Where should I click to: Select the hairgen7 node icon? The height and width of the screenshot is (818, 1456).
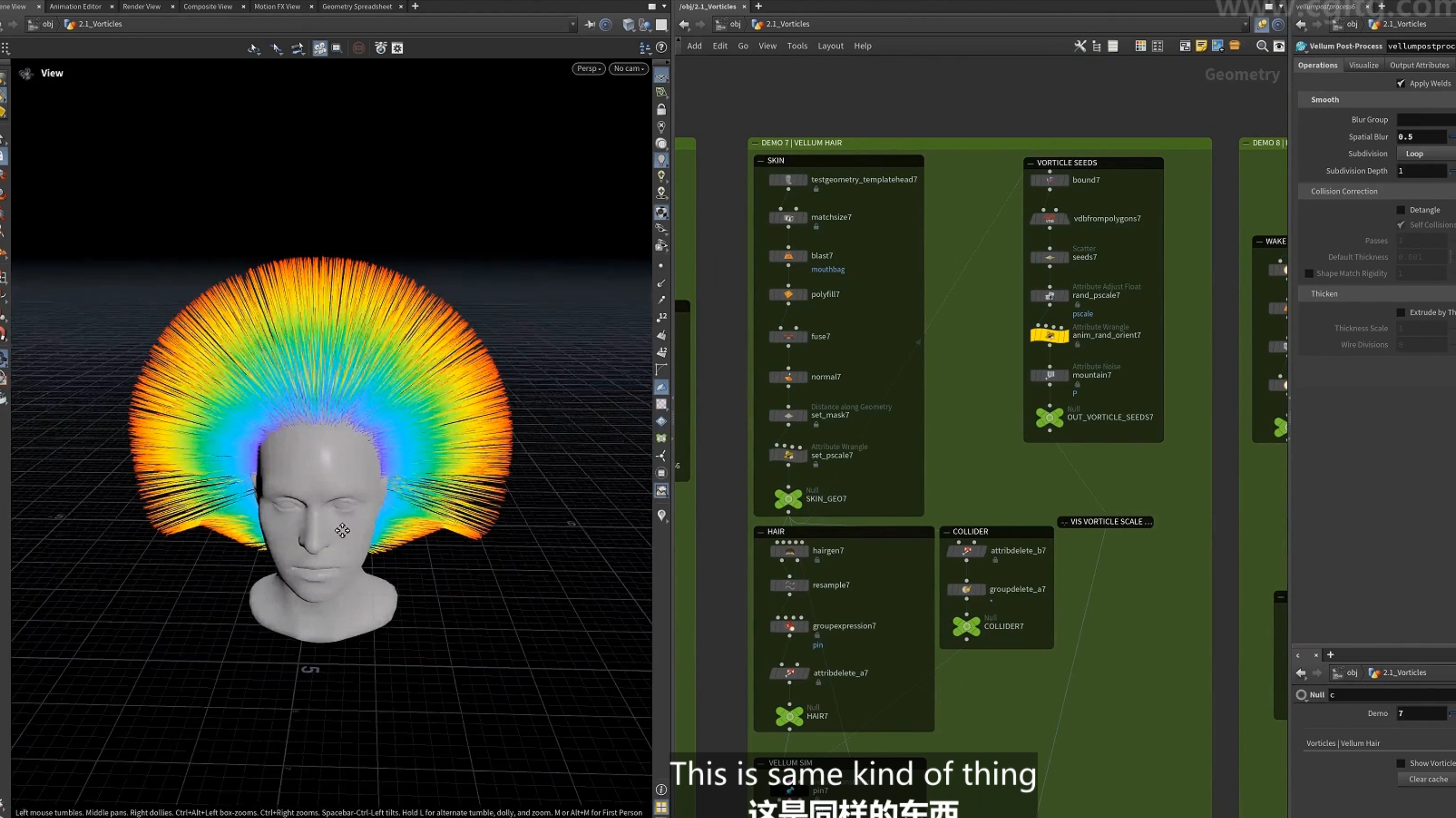pos(790,551)
